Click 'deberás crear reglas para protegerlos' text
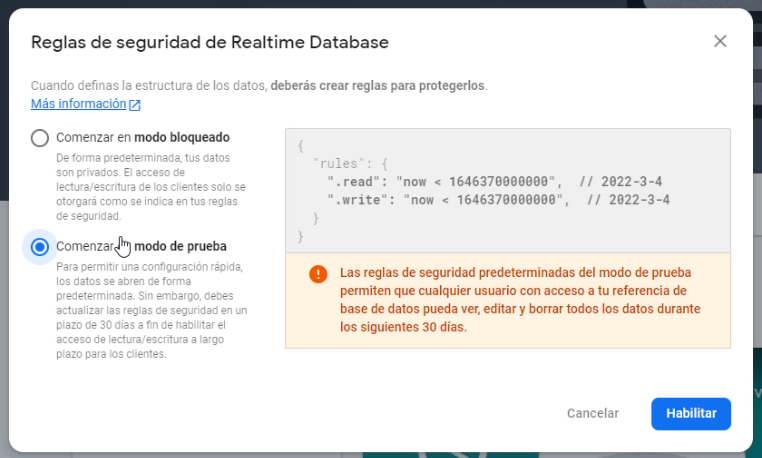Screen dimensions: 762x458 378,86
